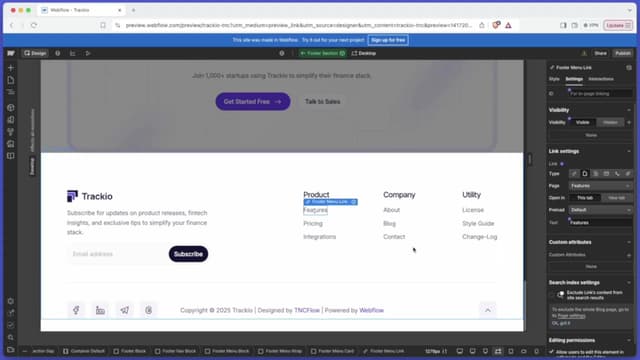Viewport: 640px width, 360px height.
Task: Open the Navigator panel icon
Action: [x=11, y=92]
